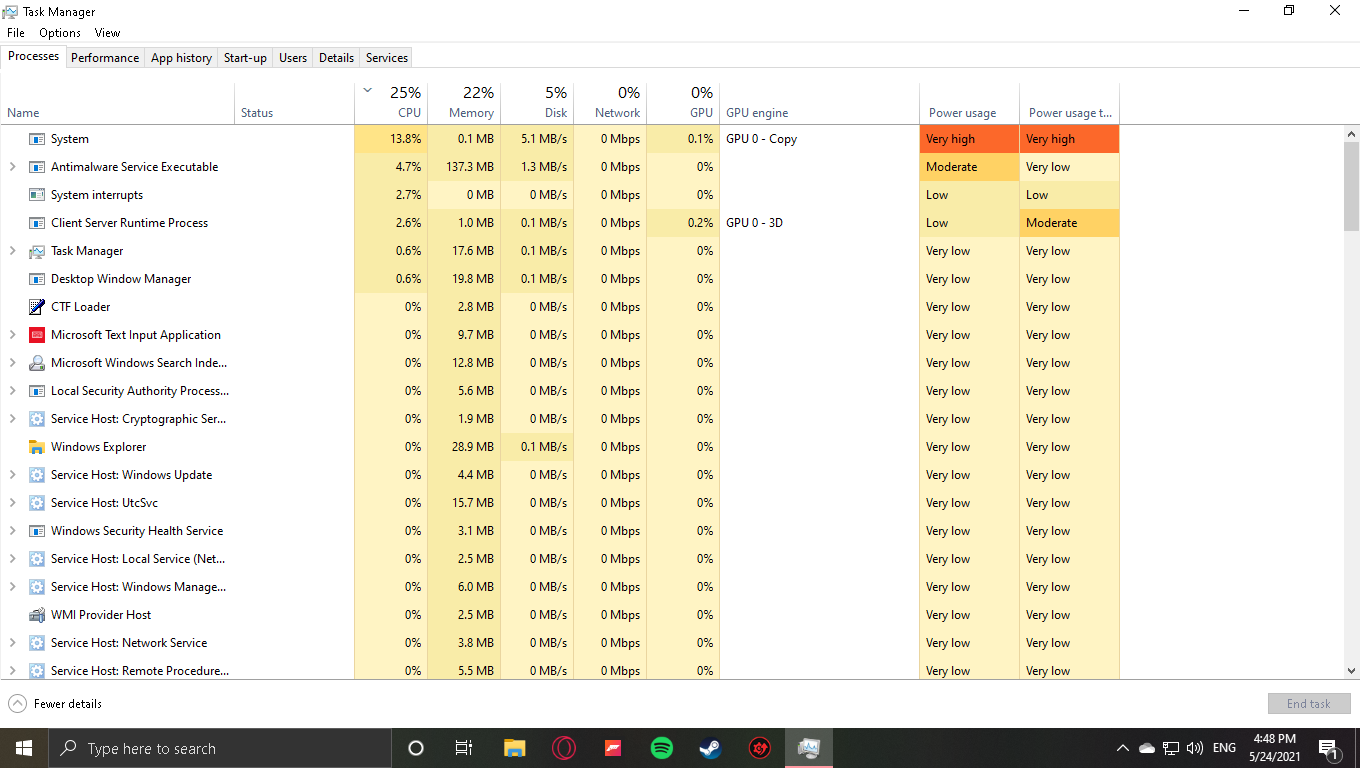Expand Service Host: UtcSvc row
Screen dimensions: 1360x768
point(12,503)
